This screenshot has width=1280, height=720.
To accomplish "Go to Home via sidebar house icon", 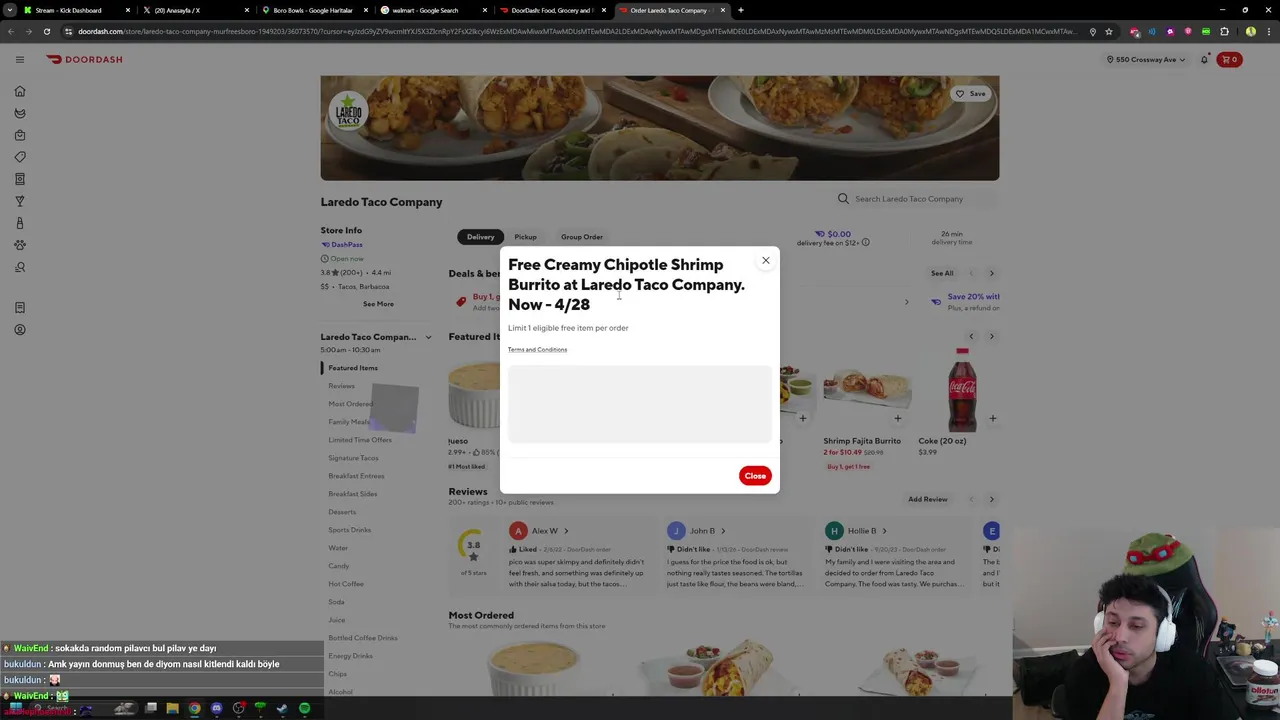I will pos(20,91).
